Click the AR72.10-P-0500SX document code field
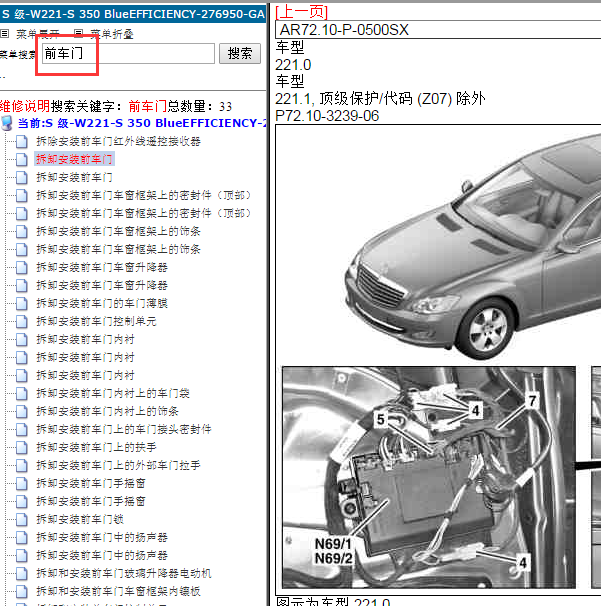This screenshot has height=606, width=601. pyautogui.click(x=438, y=30)
